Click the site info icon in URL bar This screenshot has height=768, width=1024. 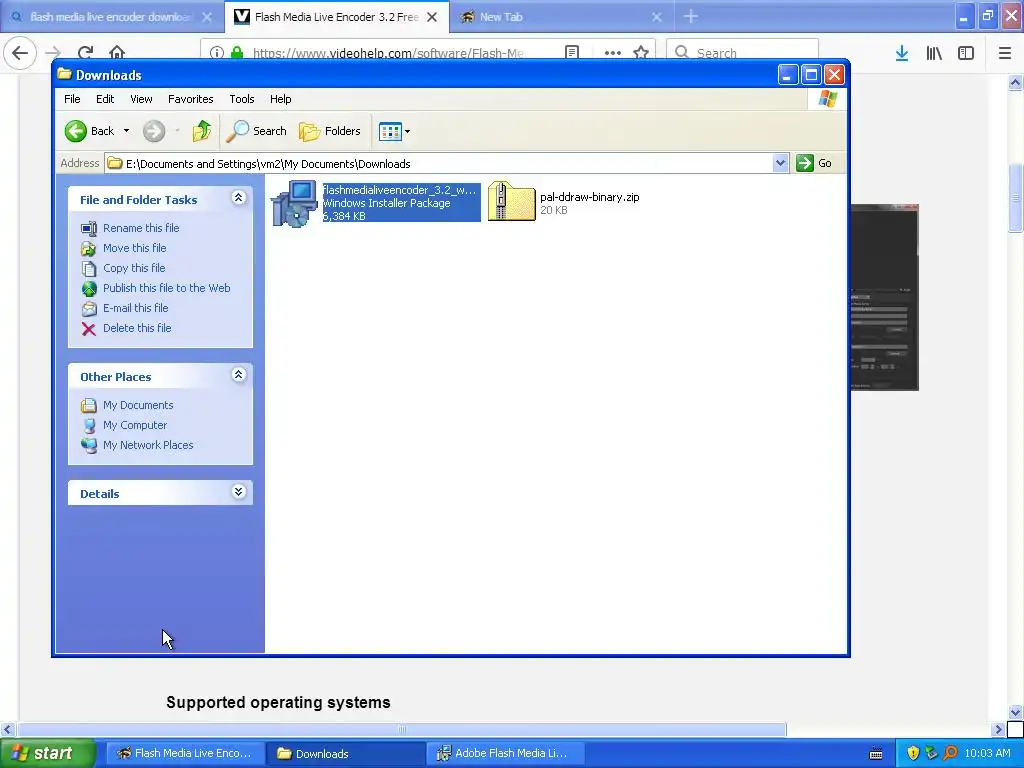pos(217,53)
